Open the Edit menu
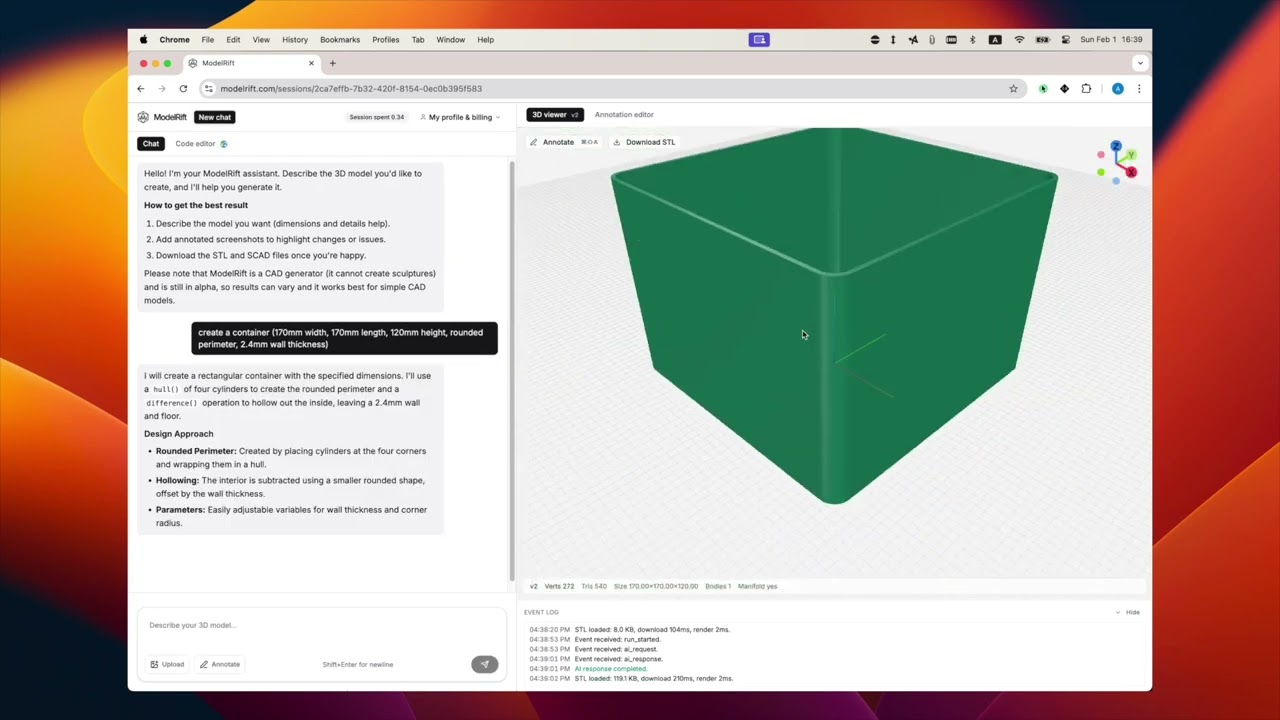This screenshot has width=1280, height=720. coord(233,40)
